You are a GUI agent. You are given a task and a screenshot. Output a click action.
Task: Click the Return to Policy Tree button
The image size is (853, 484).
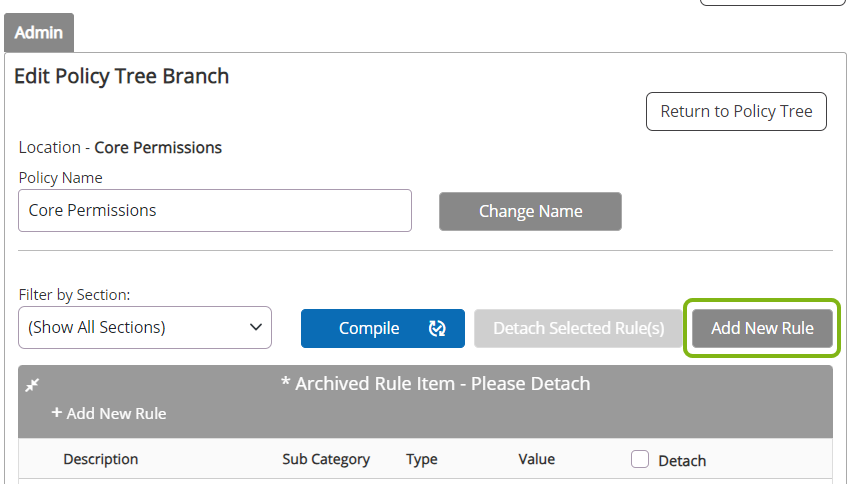pos(736,111)
